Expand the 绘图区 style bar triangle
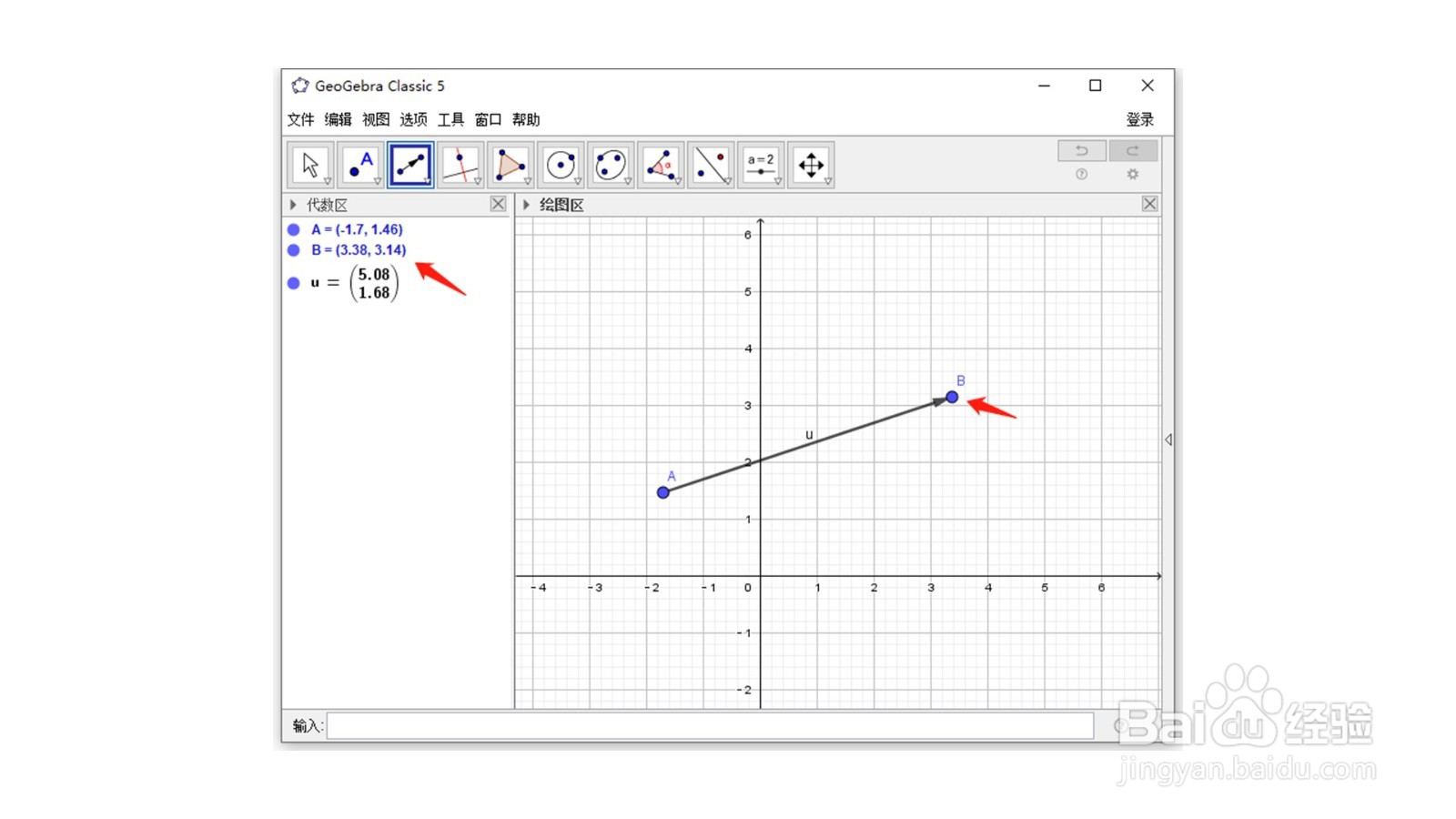Screen dimensions: 1456x819 (x=526, y=205)
